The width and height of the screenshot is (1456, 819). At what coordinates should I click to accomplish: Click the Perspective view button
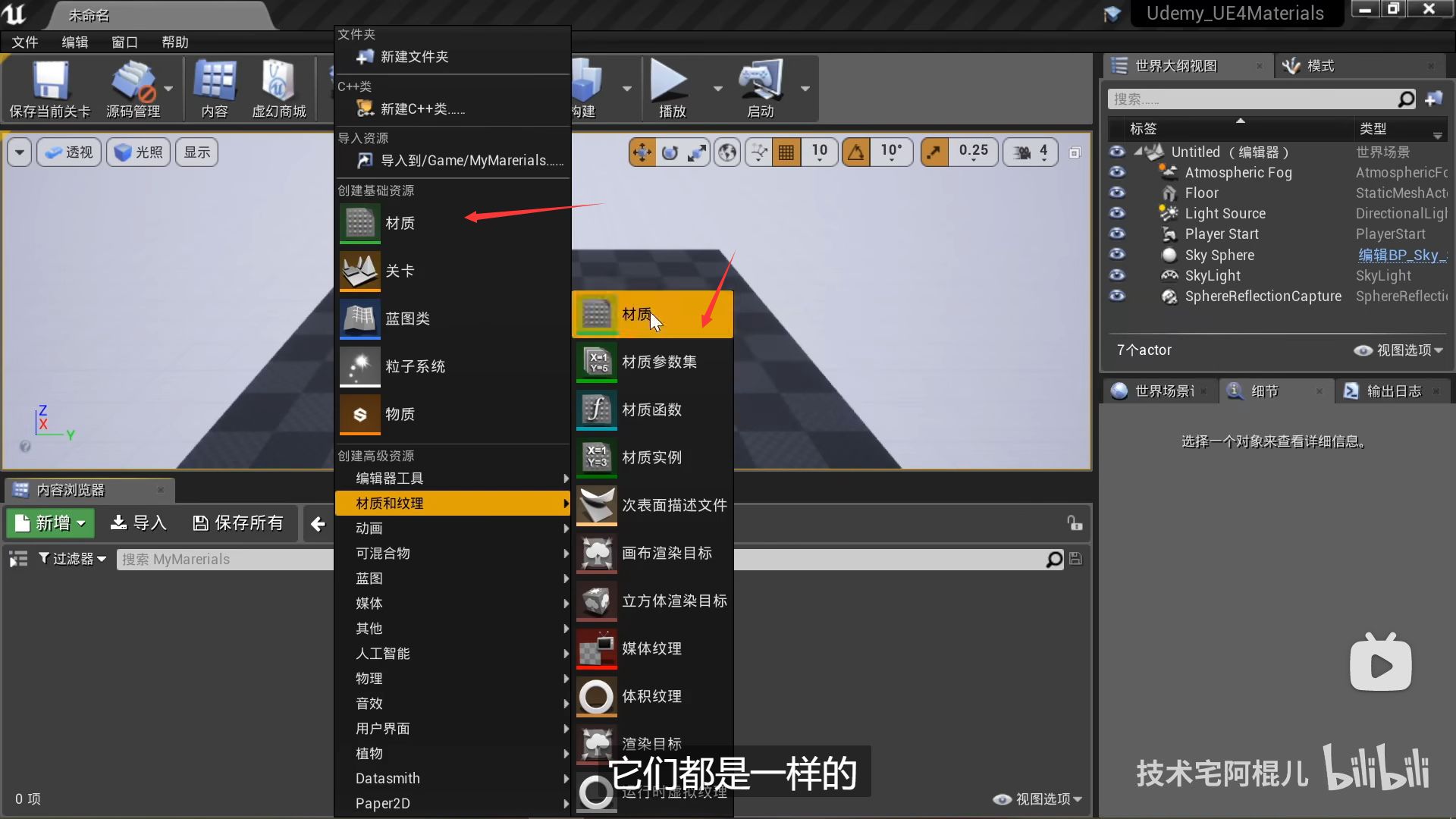pos(69,152)
